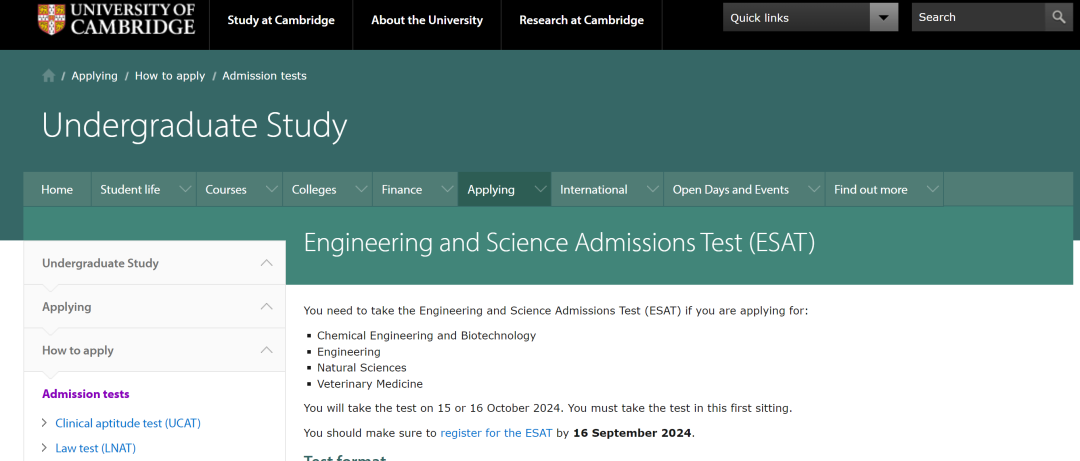Open the About the University menu
1080x461 pixels.
[427, 20]
